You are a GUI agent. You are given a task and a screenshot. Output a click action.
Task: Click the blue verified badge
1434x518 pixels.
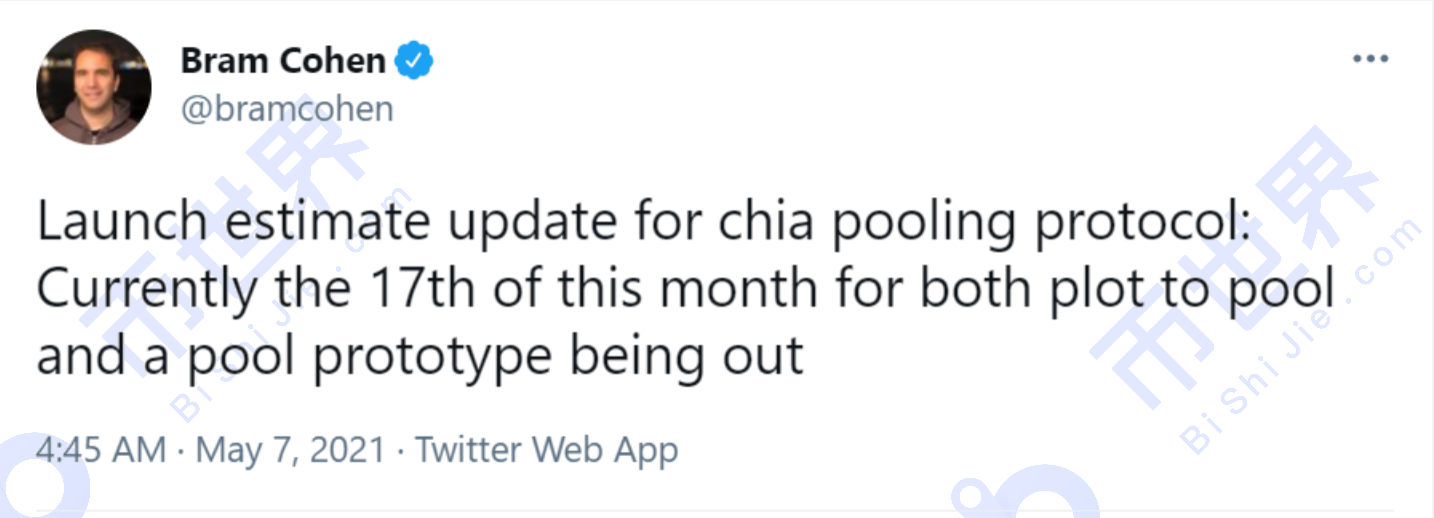click(x=414, y=61)
